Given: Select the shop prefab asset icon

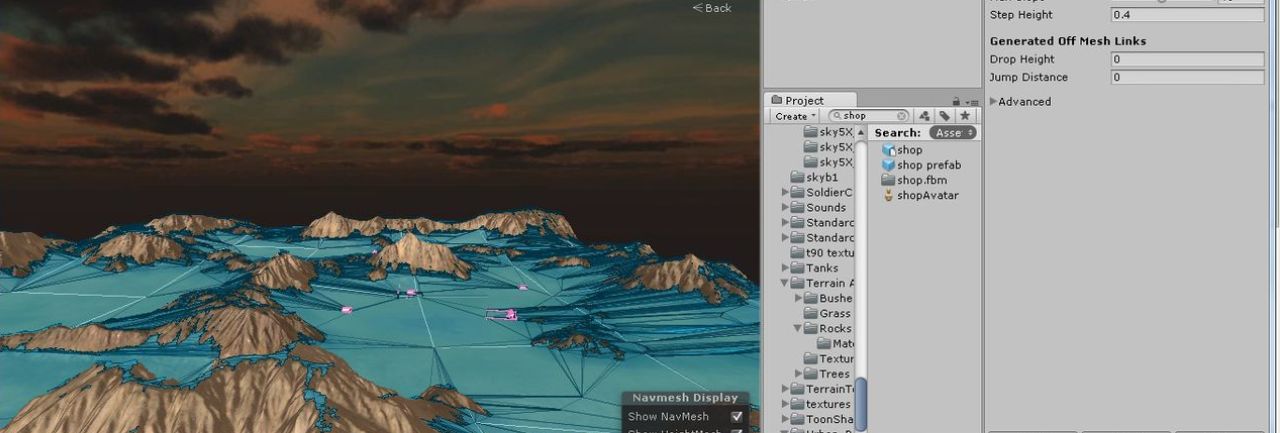Looking at the screenshot, I should coord(888,165).
